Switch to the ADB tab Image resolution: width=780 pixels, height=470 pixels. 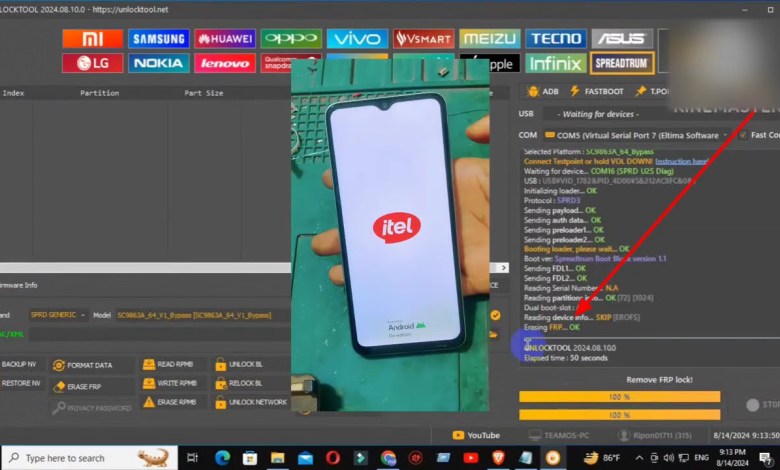click(x=542, y=91)
